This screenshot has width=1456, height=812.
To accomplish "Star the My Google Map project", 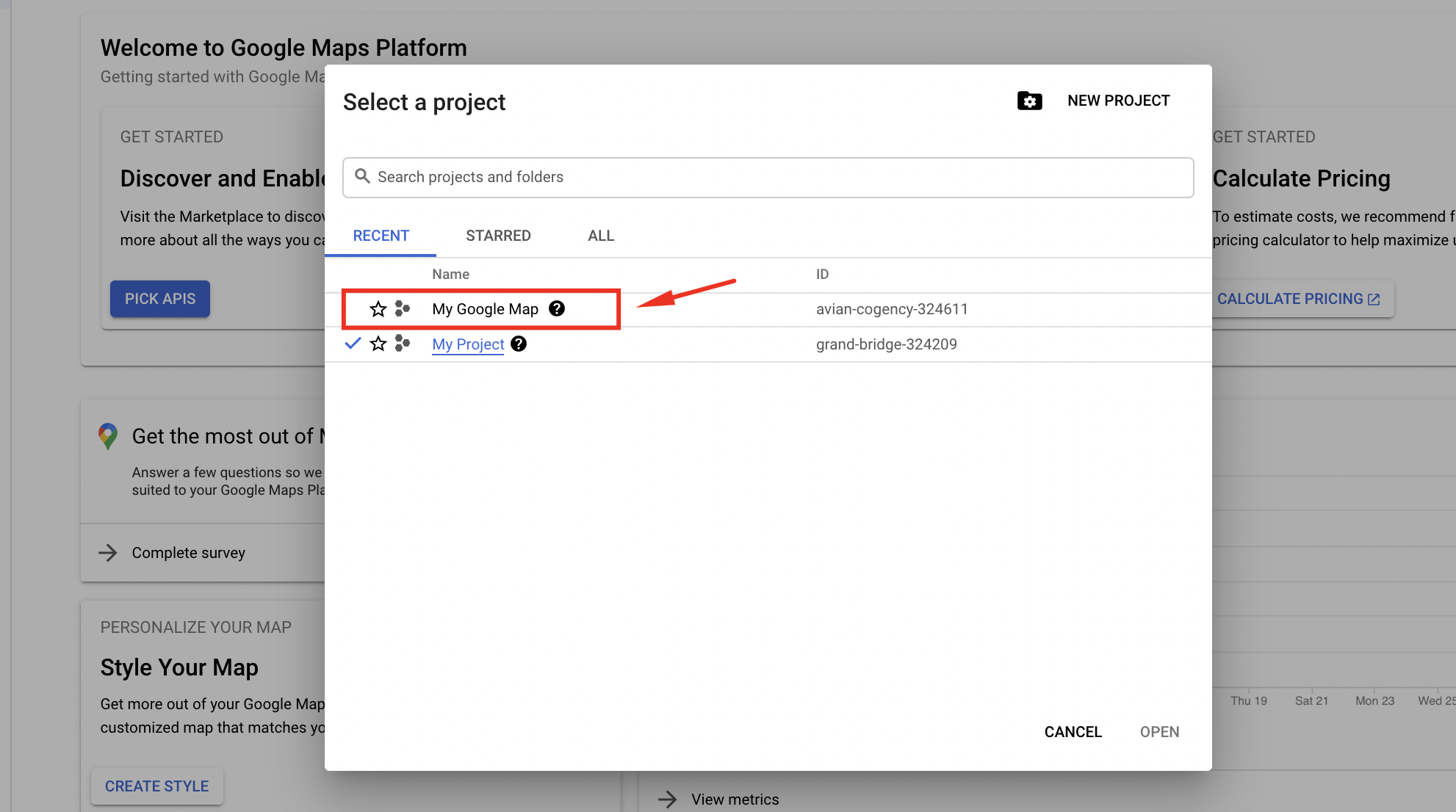I will click(378, 309).
